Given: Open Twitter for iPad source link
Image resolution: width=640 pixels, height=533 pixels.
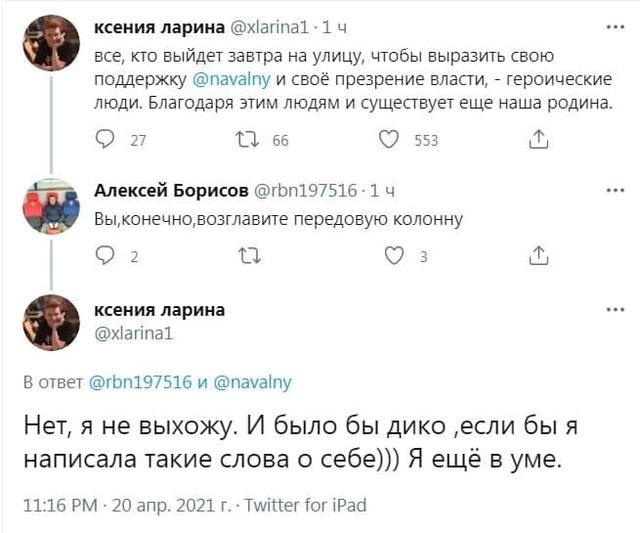Looking at the screenshot, I should pyautogui.click(x=305, y=505).
